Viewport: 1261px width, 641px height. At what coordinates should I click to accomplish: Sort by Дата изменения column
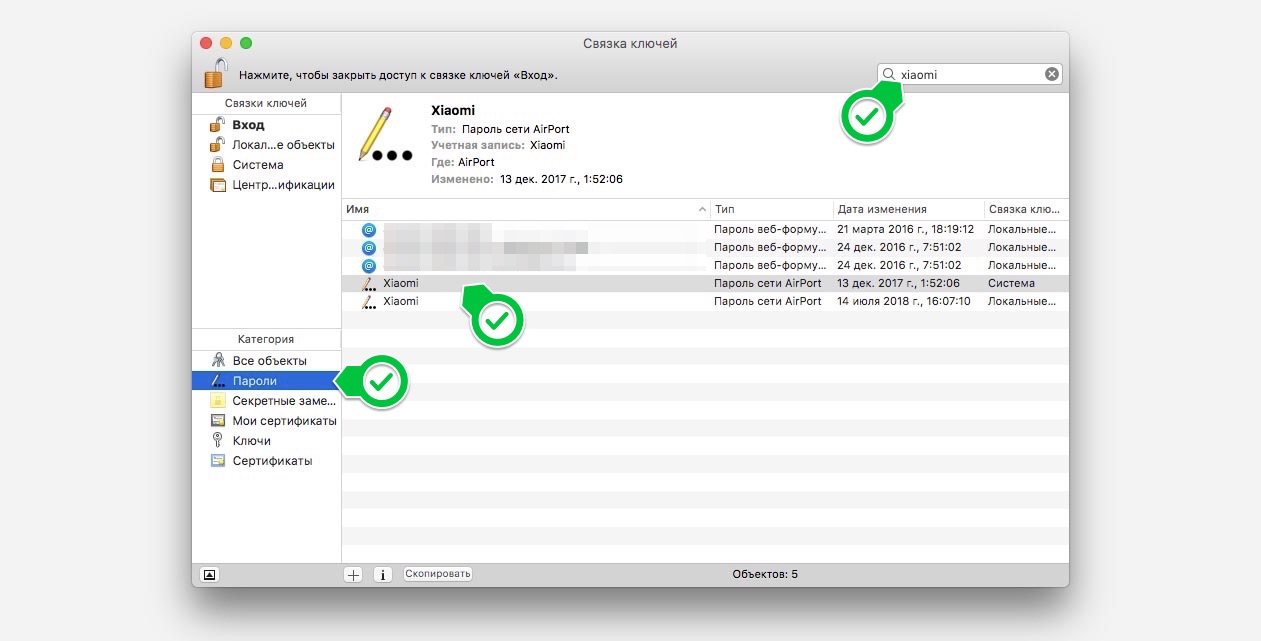(905, 210)
